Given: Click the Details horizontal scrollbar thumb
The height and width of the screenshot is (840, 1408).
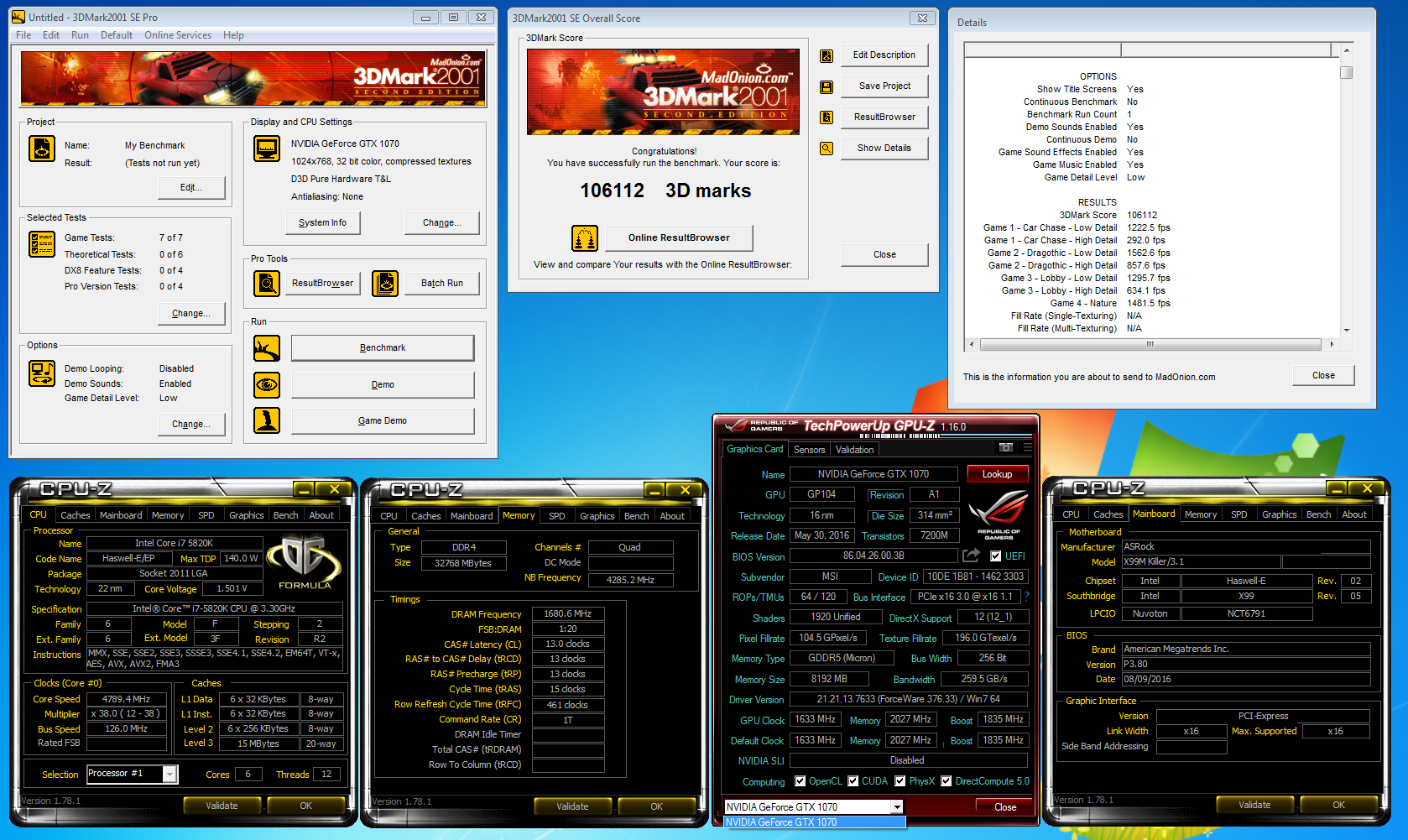Looking at the screenshot, I should click(x=1150, y=344).
